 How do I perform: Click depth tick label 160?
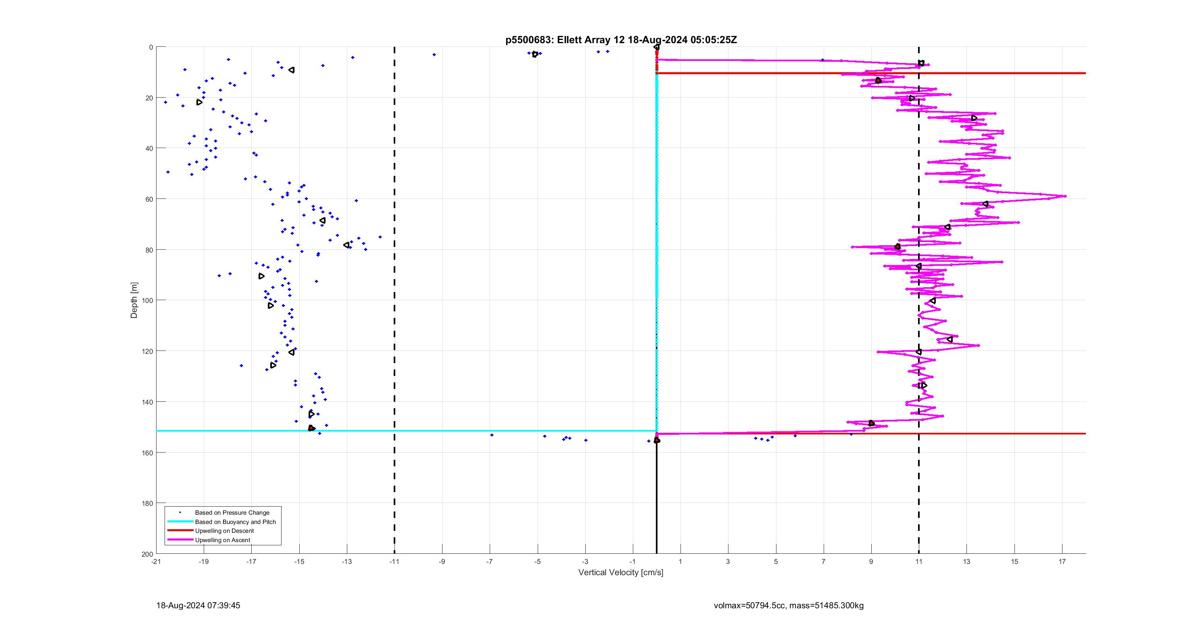[146, 453]
